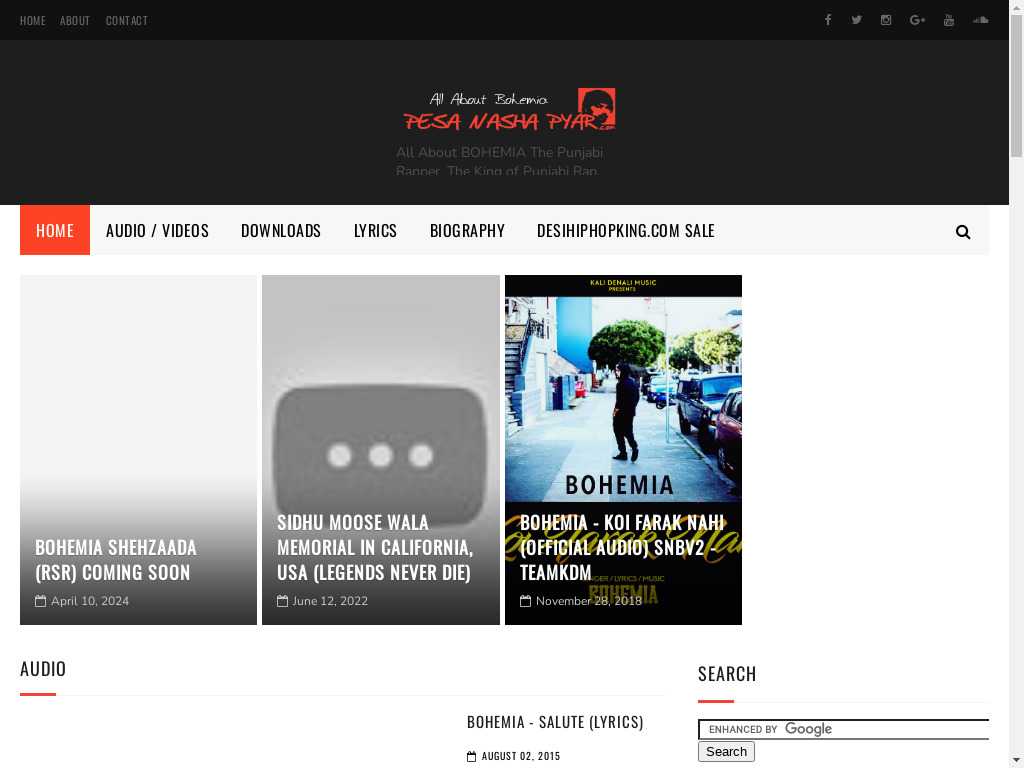
Task: Open the Biography menu item
Action: [x=467, y=231]
